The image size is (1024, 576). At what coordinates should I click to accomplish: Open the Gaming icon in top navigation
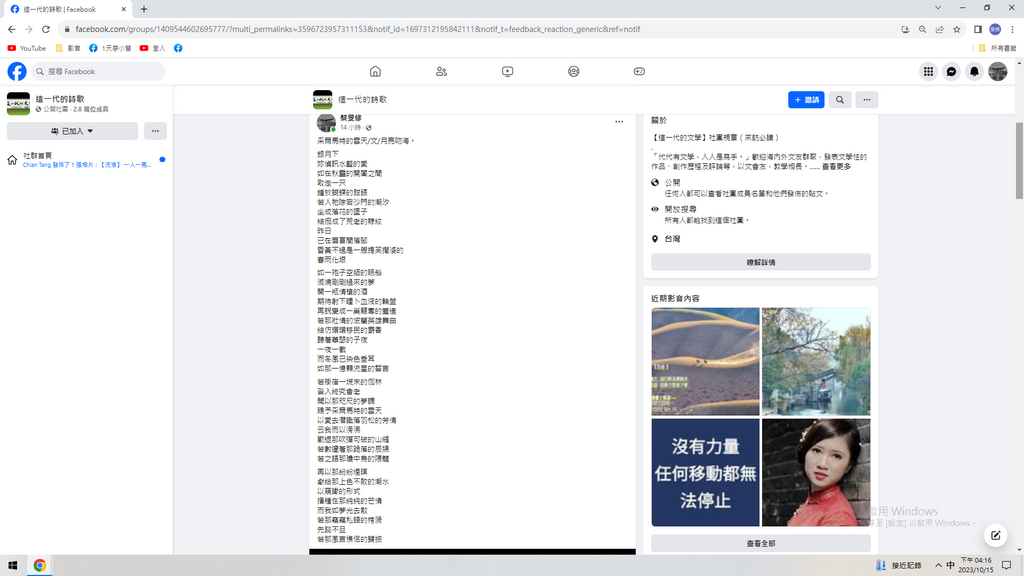tap(639, 71)
